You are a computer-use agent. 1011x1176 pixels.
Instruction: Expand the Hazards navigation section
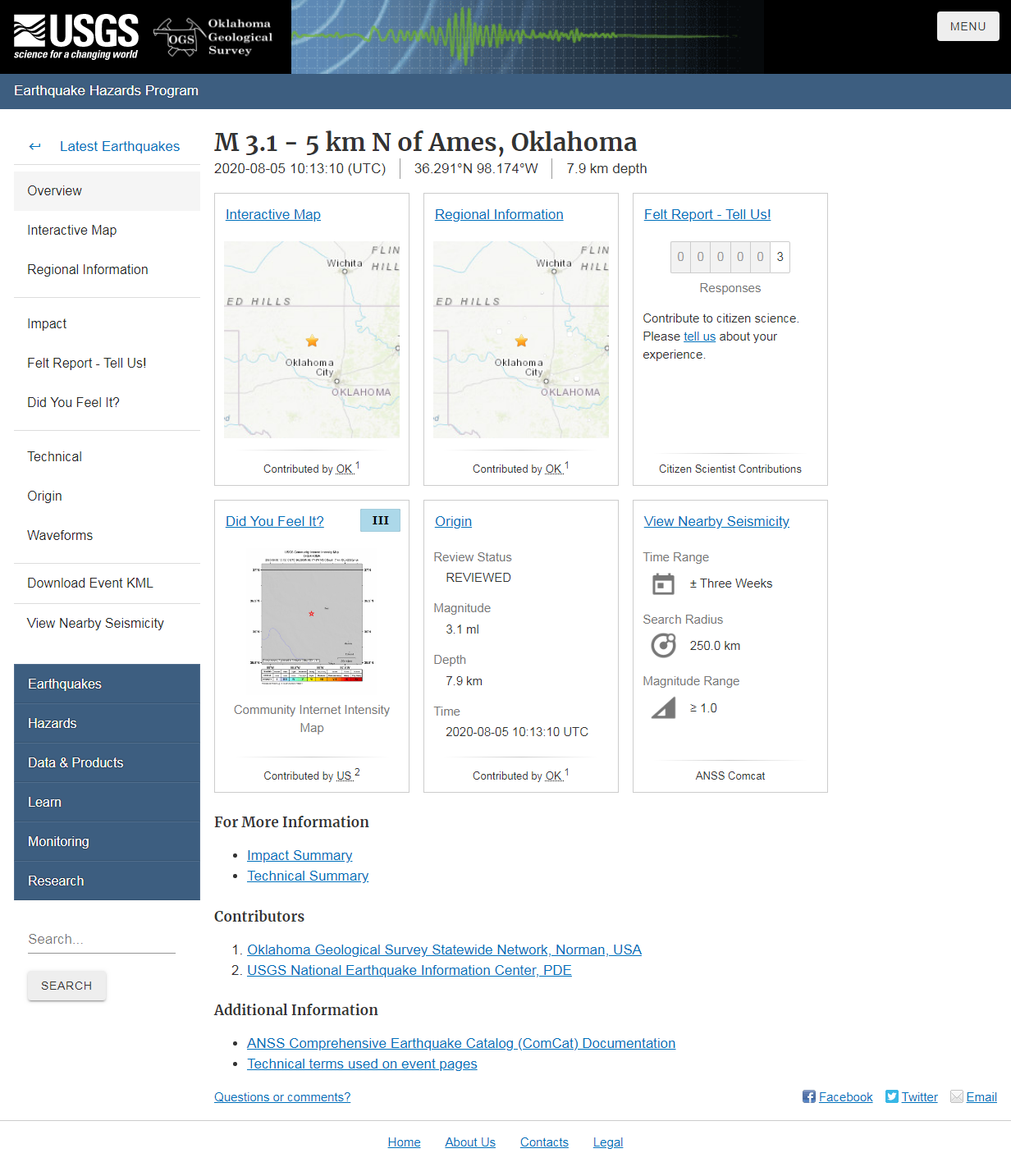(x=53, y=723)
